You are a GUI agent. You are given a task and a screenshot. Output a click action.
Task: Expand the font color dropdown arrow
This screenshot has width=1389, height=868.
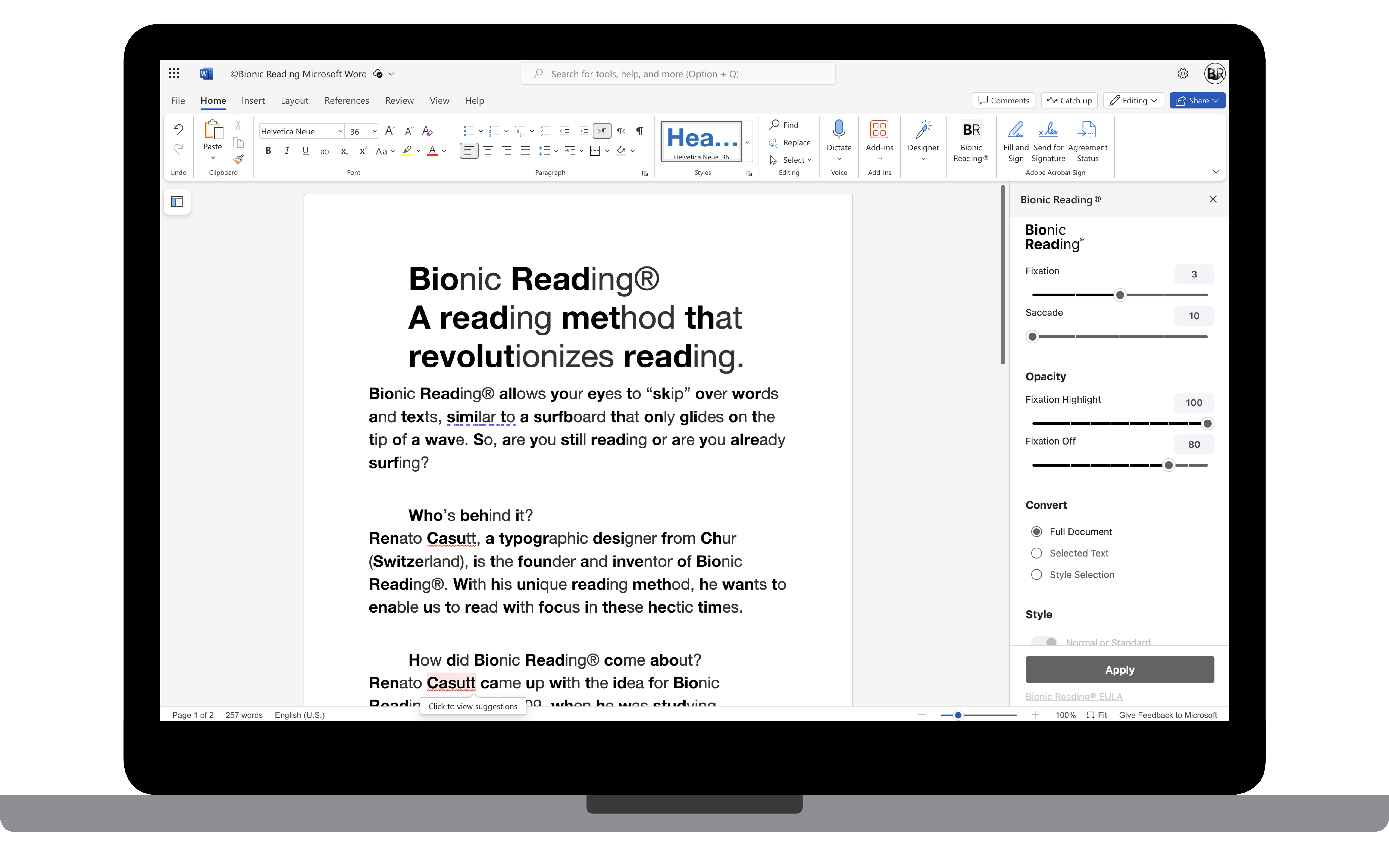coord(444,151)
